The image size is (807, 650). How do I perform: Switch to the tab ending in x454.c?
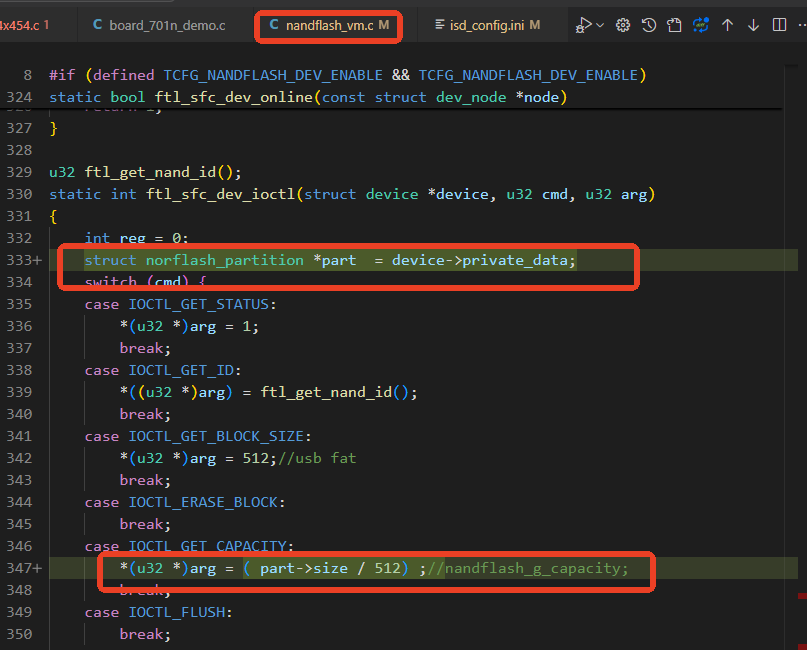click(26, 25)
